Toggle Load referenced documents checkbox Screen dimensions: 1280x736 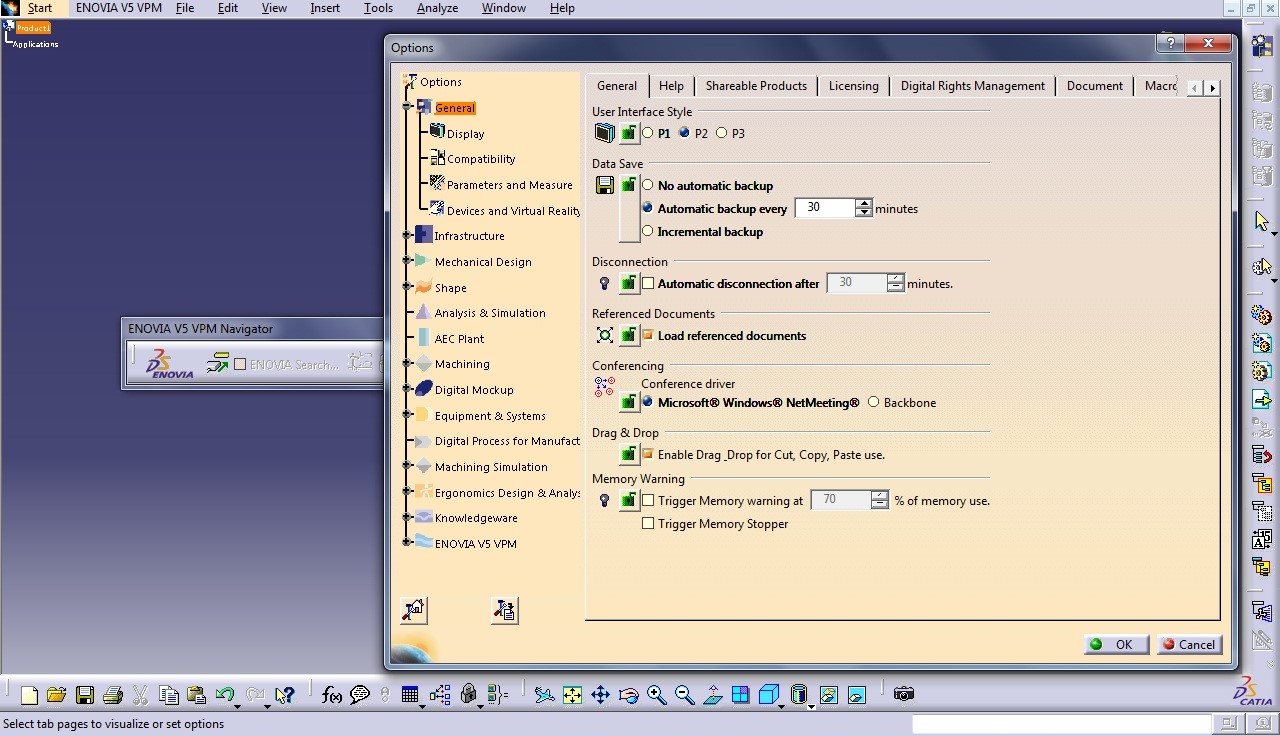click(x=648, y=336)
